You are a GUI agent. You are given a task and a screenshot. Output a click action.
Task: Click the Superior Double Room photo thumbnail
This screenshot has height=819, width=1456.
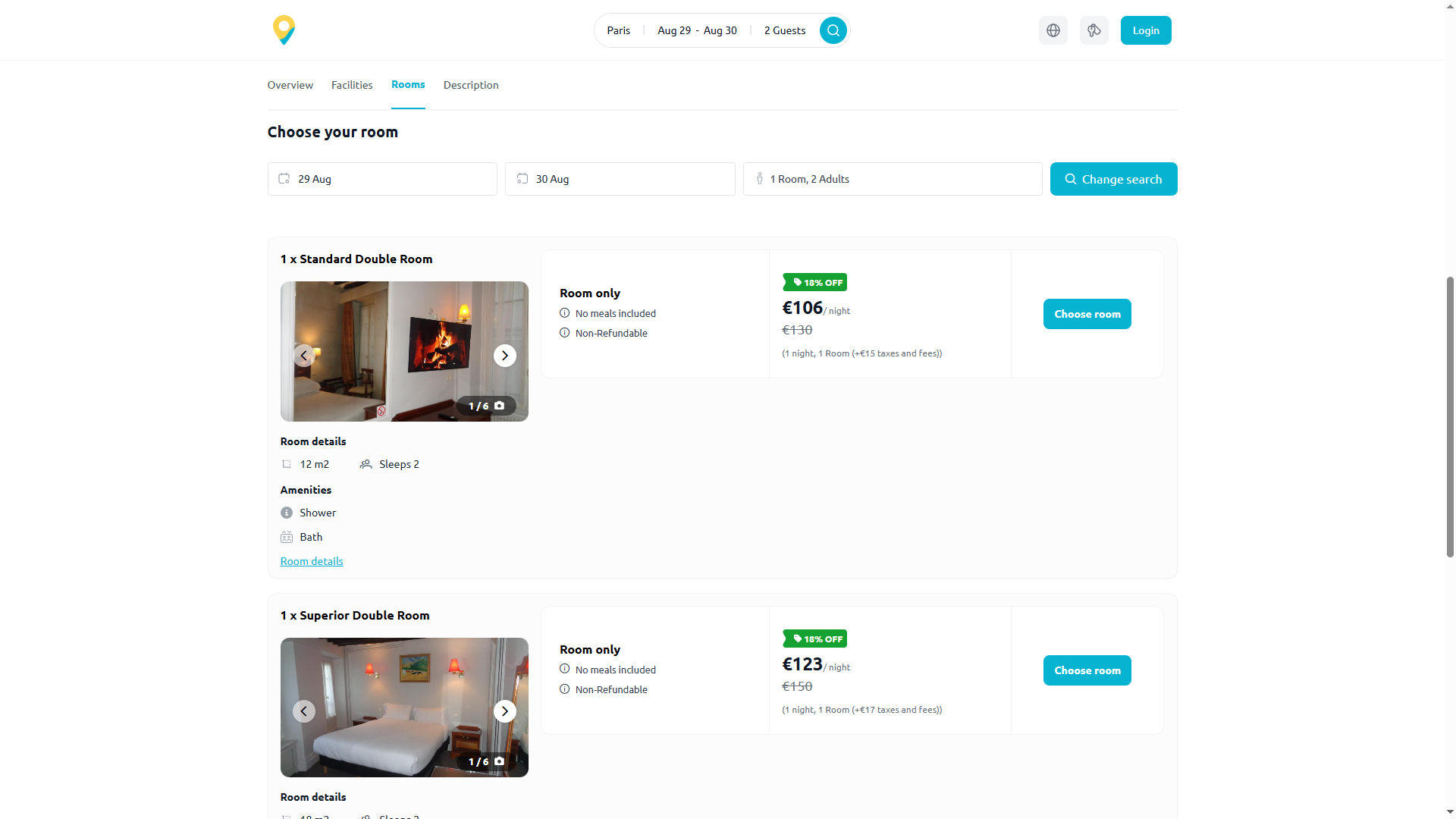(403, 707)
